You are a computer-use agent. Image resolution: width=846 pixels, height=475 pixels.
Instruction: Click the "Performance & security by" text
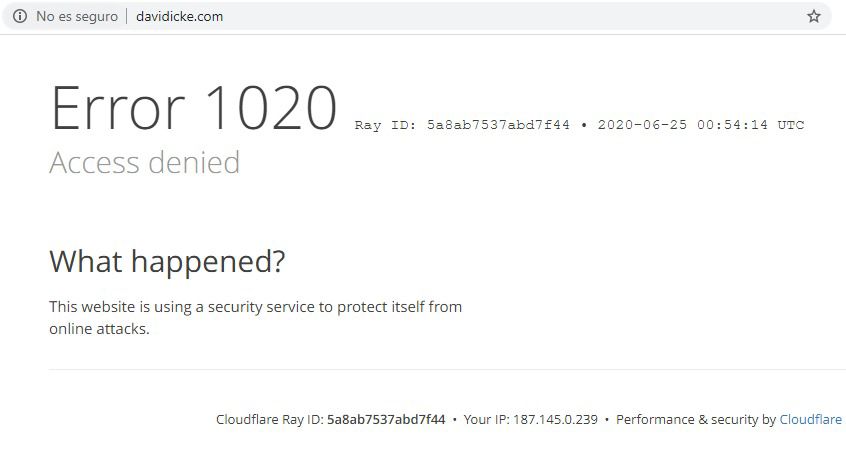coord(695,420)
